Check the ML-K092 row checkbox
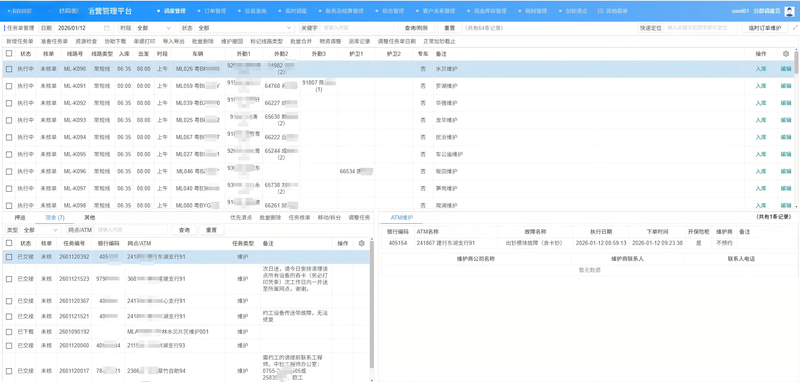 tap(9, 103)
